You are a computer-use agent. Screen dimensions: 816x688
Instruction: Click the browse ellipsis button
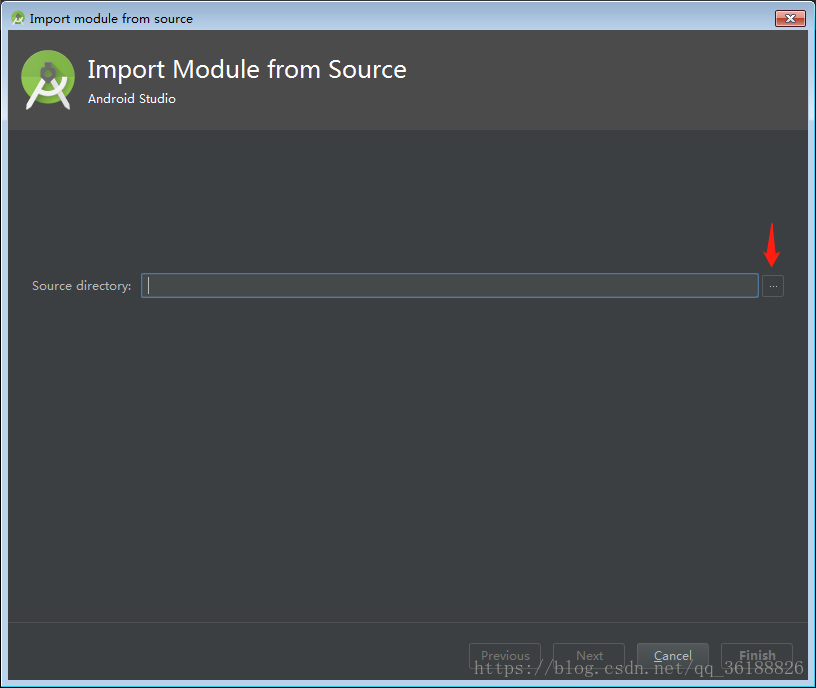point(772,286)
